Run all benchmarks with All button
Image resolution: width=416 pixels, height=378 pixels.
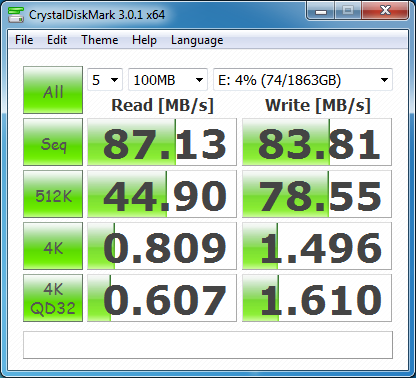pos(53,90)
